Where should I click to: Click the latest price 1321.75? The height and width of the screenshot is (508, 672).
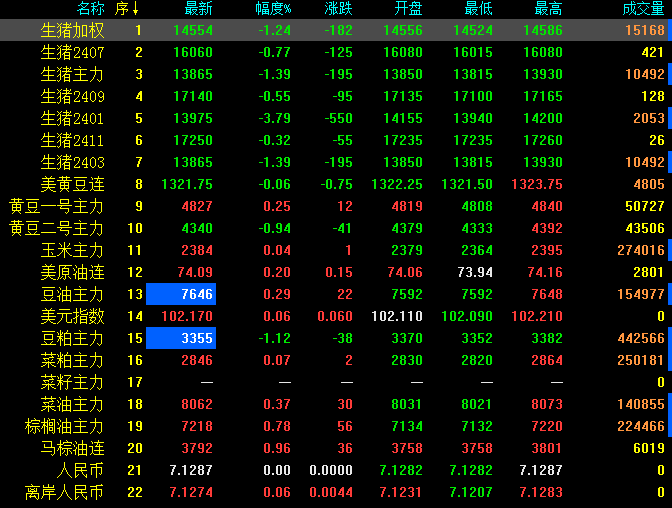pyautogui.click(x=187, y=184)
